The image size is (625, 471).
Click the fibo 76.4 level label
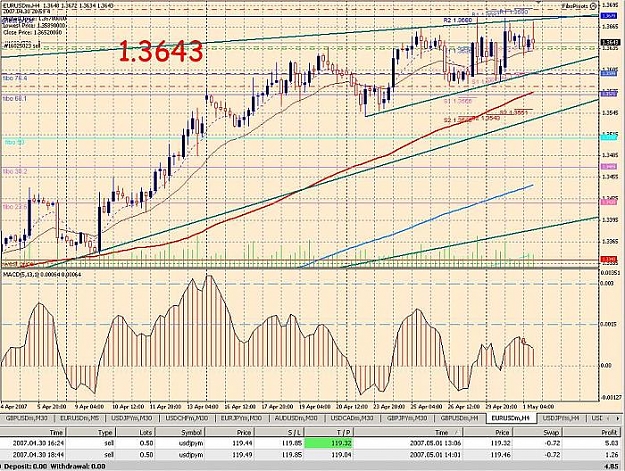15,78
